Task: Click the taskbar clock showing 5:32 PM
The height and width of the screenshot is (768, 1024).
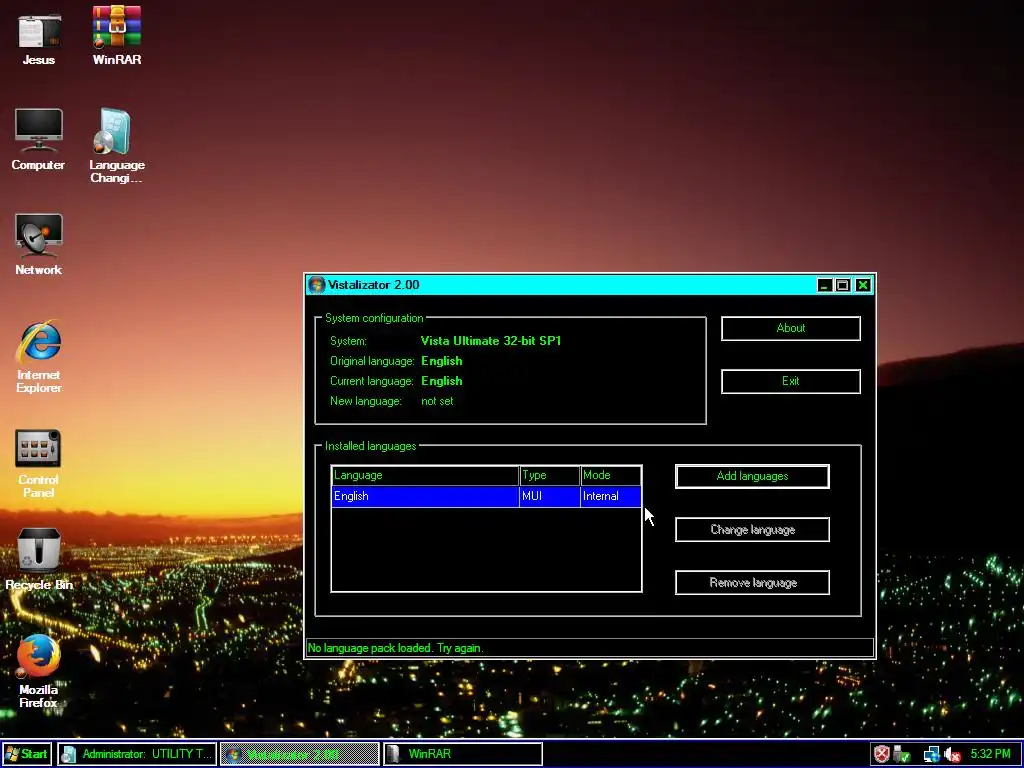Action: pos(990,754)
